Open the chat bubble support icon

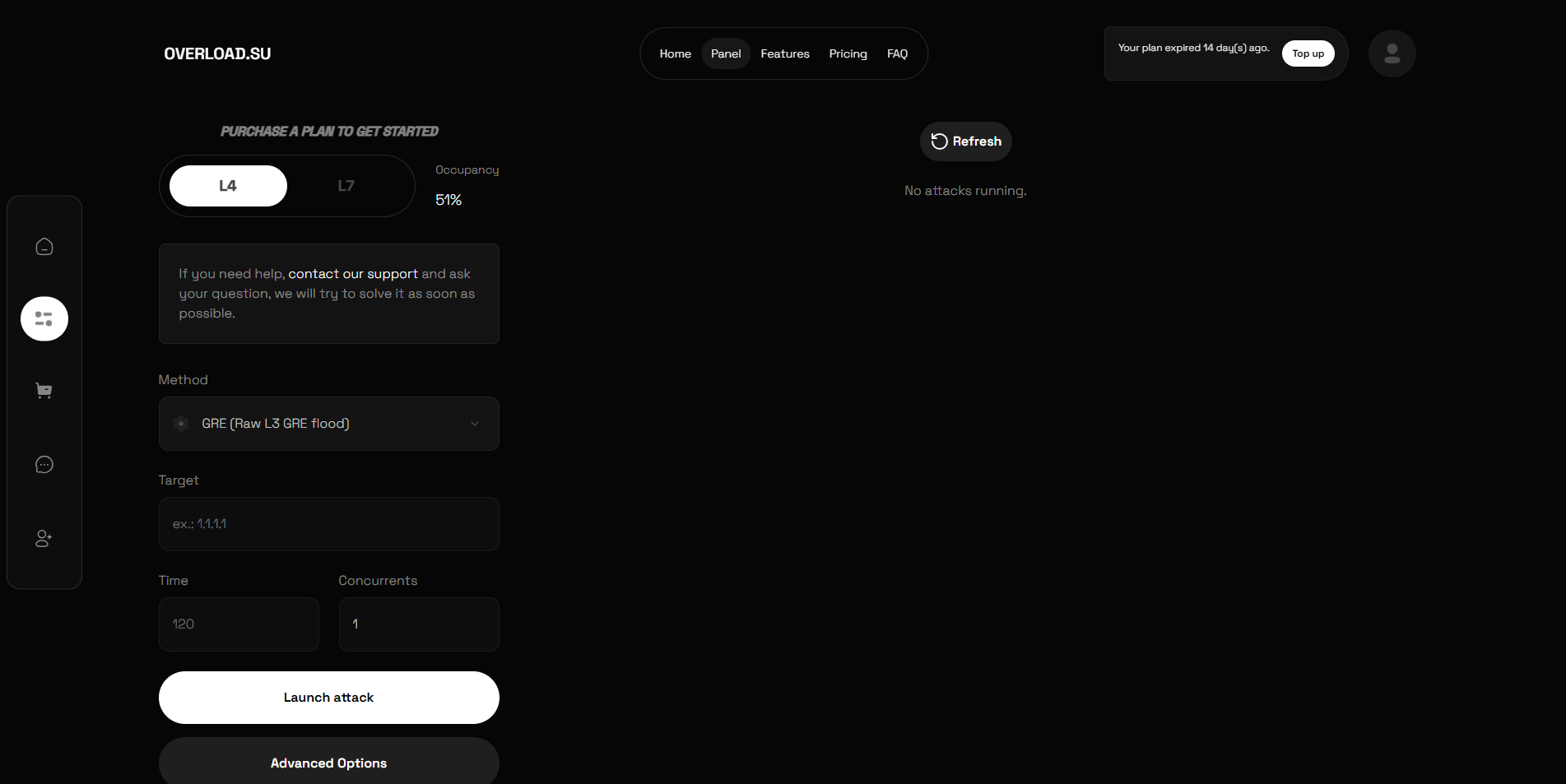44,465
